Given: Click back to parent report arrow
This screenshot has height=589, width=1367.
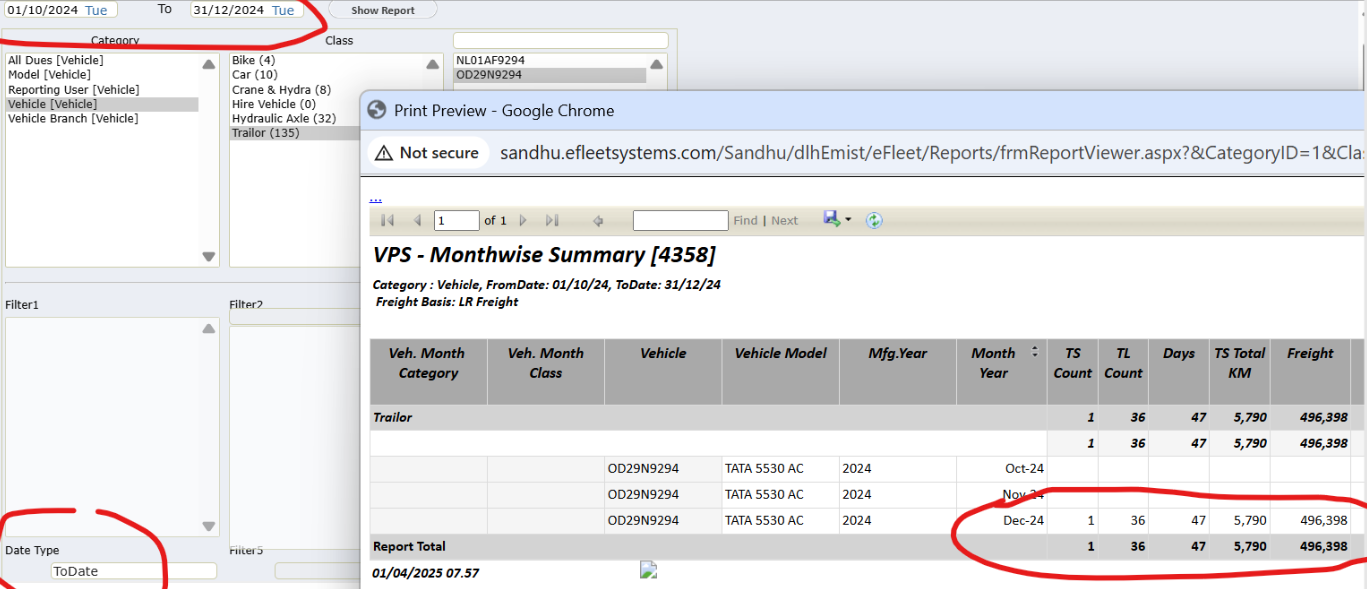Looking at the screenshot, I should coord(598,221).
